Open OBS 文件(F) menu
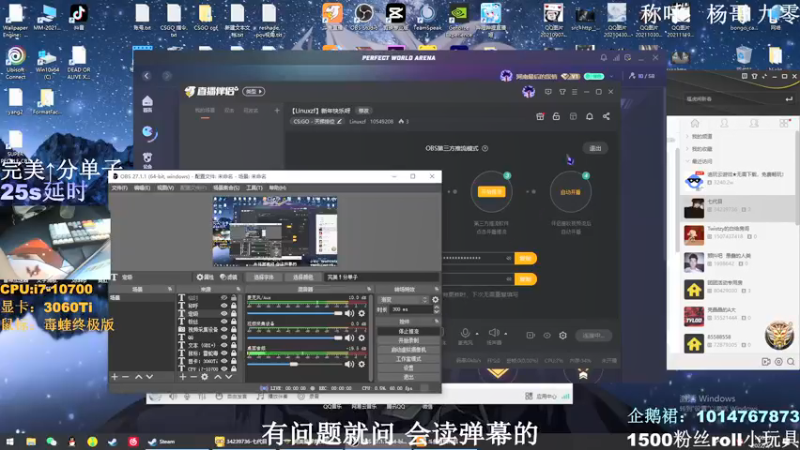Viewport: 800px width, 450px height. click(119, 188)
